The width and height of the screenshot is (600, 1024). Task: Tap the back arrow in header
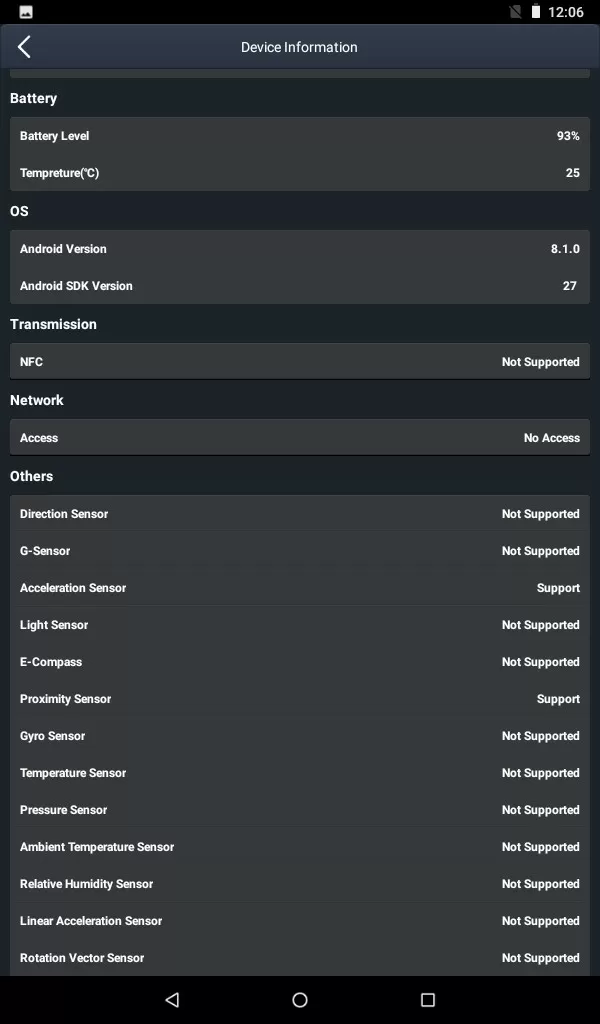(24, 47)
